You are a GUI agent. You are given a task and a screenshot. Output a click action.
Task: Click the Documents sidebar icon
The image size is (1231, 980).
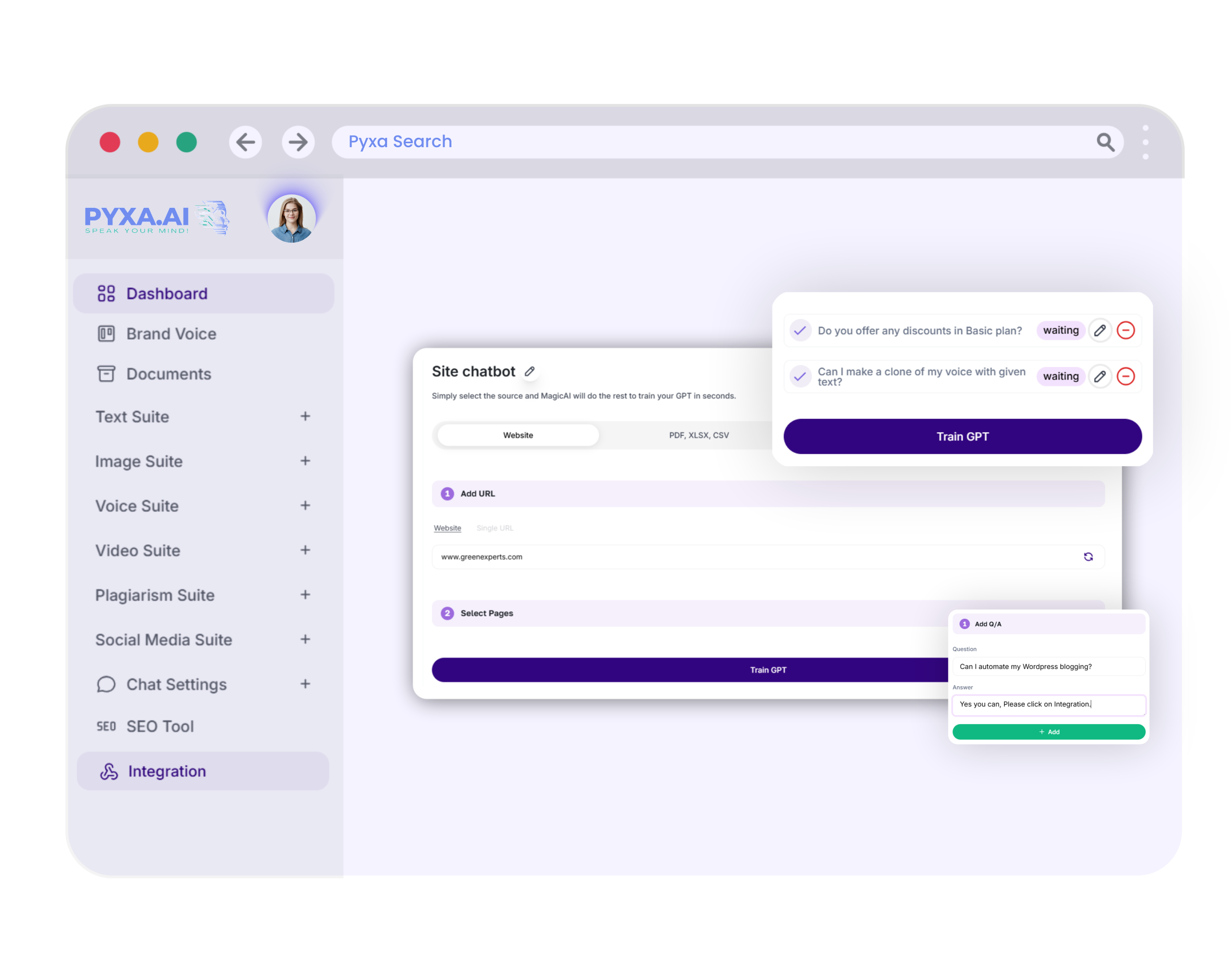[x=105, y=374]
